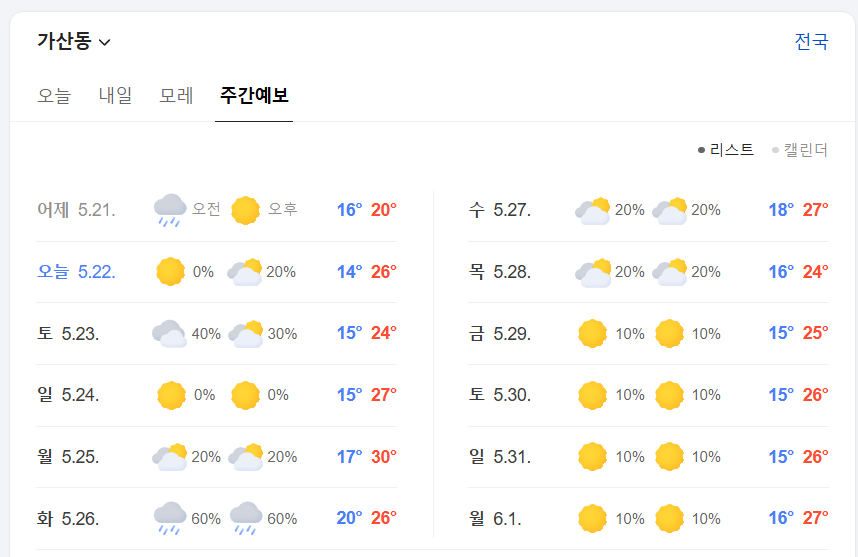
Task: Click Friday 5.29 afternoon sun icon
Action: pos(669,333)
